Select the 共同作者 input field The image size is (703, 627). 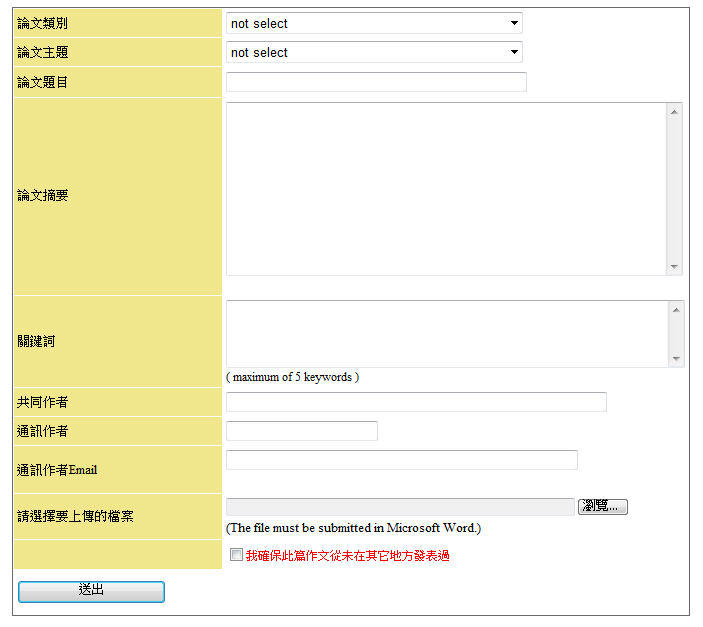pos(416,402)
